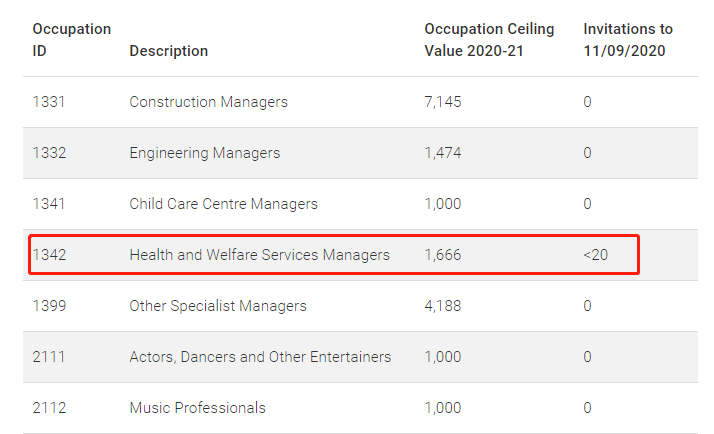Viewport: 714px width, 434px height.
Task: Click ceiling value 1,474
Action: pos(443,153)
